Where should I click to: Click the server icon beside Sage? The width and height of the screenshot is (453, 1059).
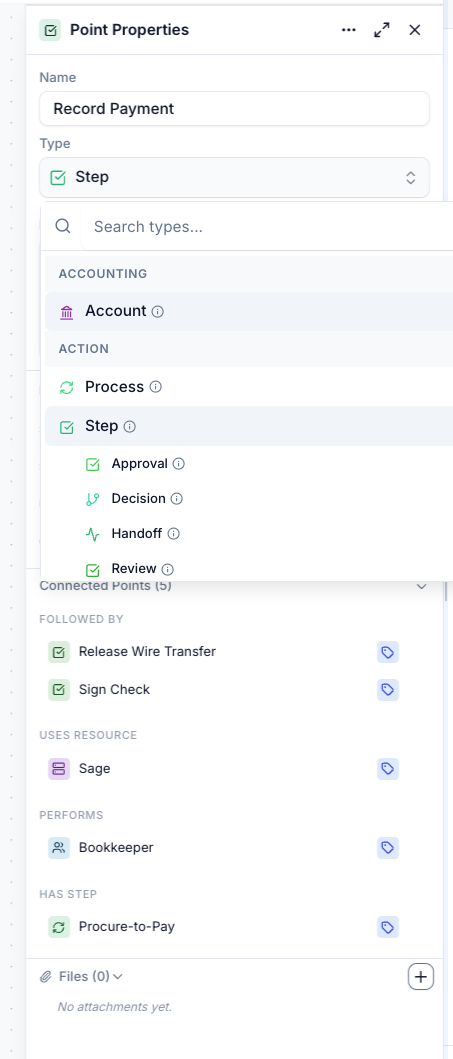point(59,769)
